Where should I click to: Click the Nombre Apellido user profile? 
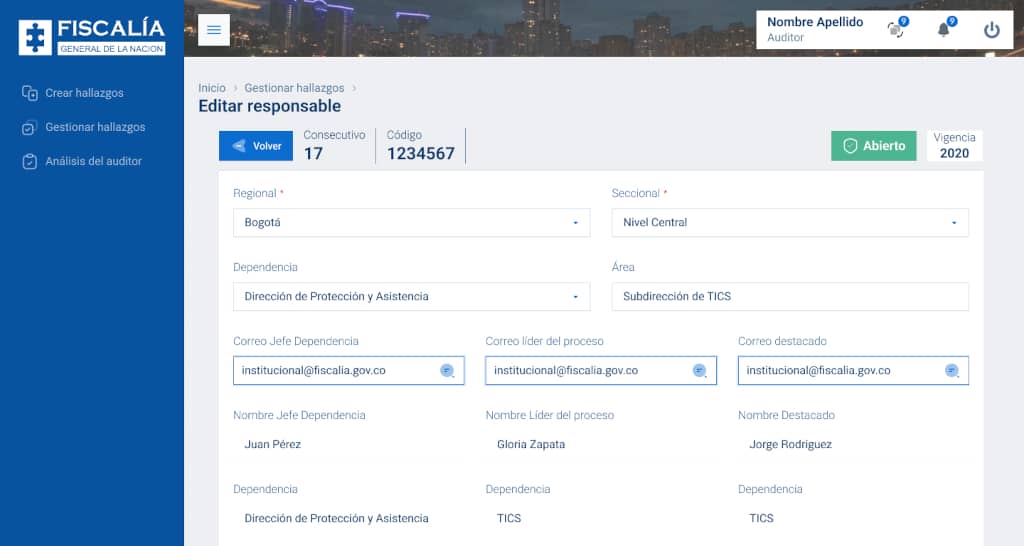point(814,29)
